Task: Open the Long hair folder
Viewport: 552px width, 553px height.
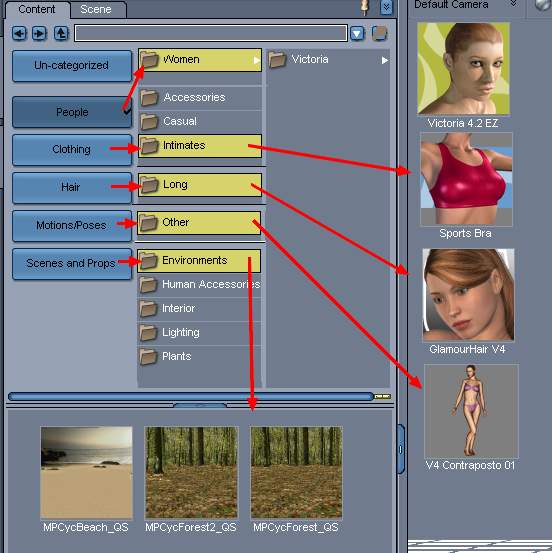Action: click(x=200, y=185)
